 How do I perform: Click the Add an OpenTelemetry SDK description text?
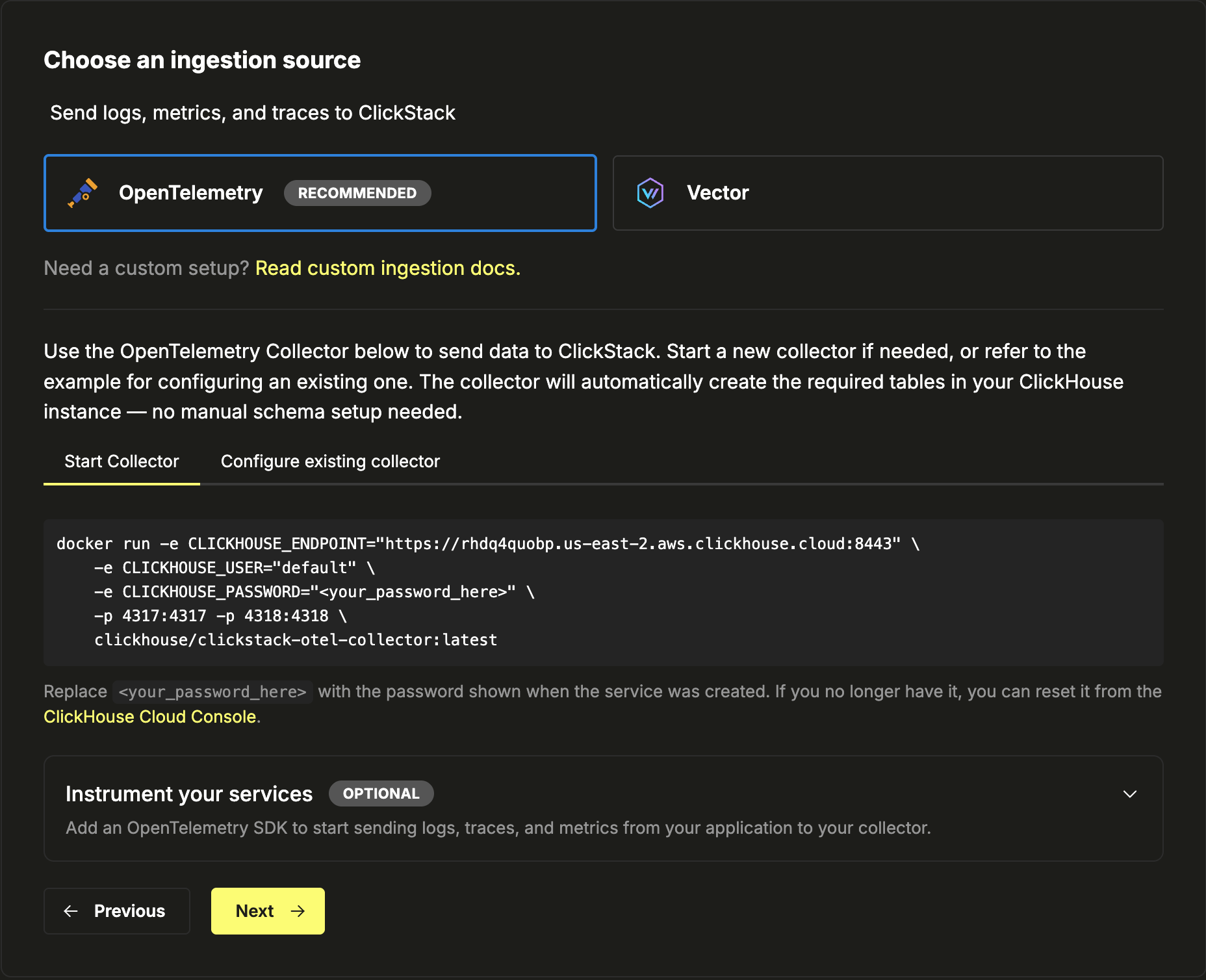click(x=498, y=828)
